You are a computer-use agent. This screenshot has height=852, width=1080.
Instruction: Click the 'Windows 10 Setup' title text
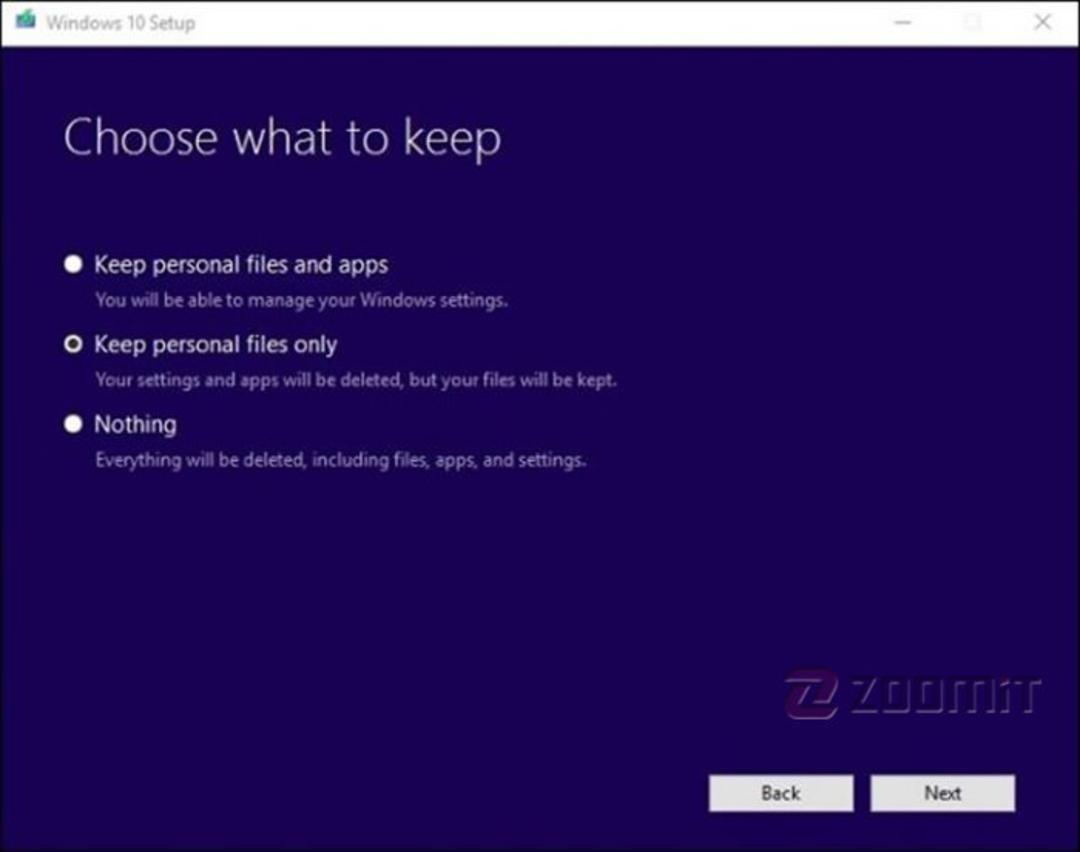click(x=121, y=23)
